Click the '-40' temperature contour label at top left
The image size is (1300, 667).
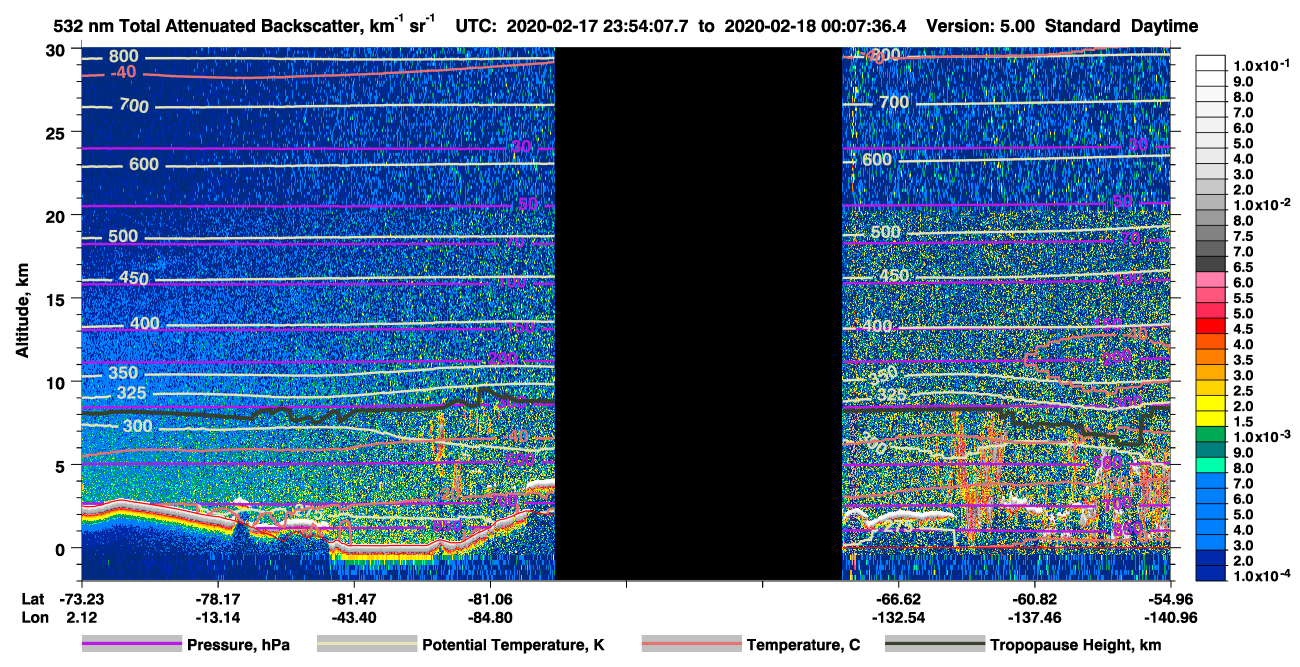122,73
